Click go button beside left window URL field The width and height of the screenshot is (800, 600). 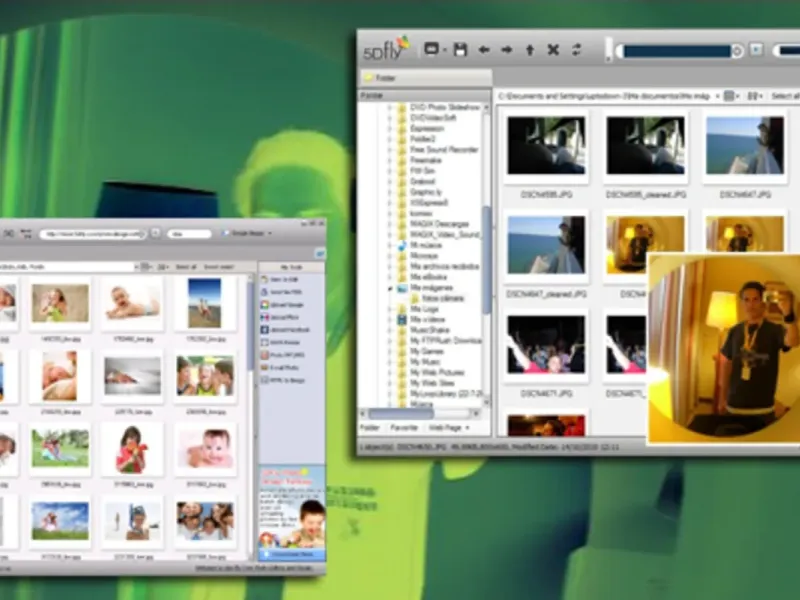[x=156, y=233]
